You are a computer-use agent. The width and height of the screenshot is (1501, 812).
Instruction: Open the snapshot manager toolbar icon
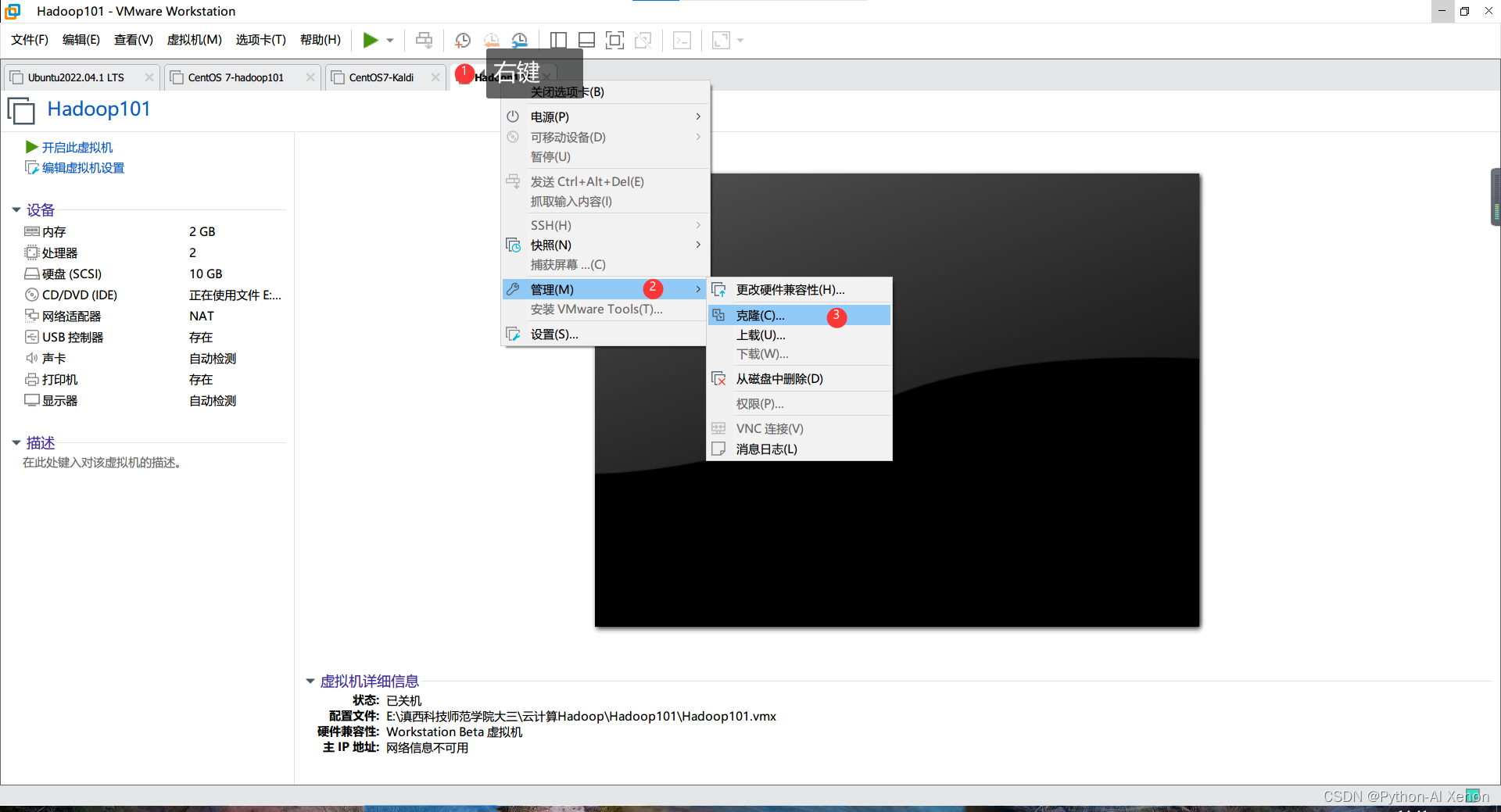click(x=520, y=41)
